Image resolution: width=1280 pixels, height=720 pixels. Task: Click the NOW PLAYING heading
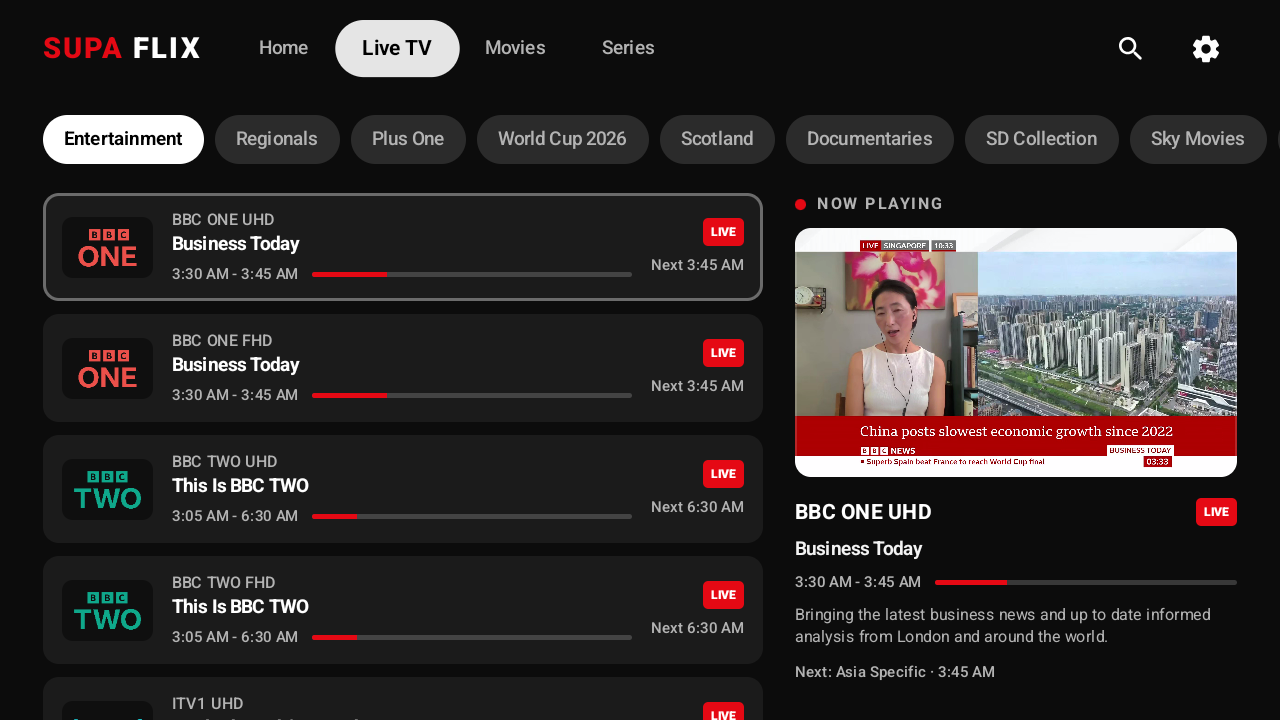click(880, 204)
